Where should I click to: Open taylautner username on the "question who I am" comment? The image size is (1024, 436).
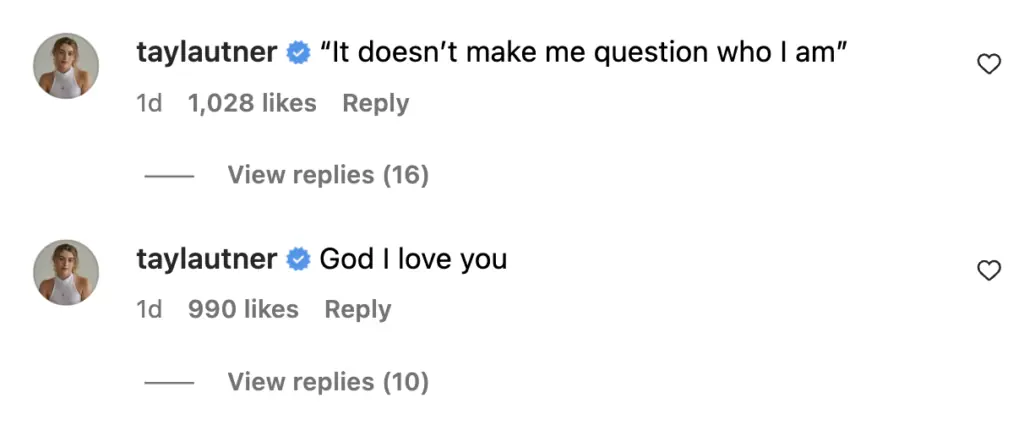tap(206, 54)
